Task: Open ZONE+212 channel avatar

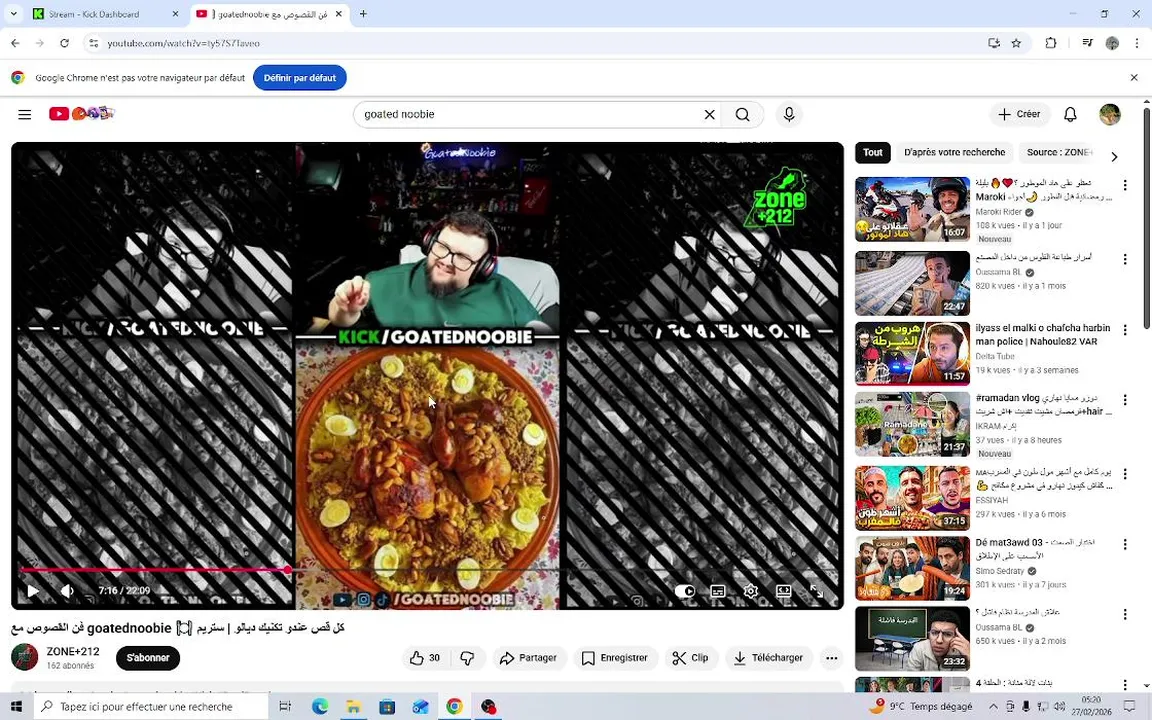Action: (24, 657)
